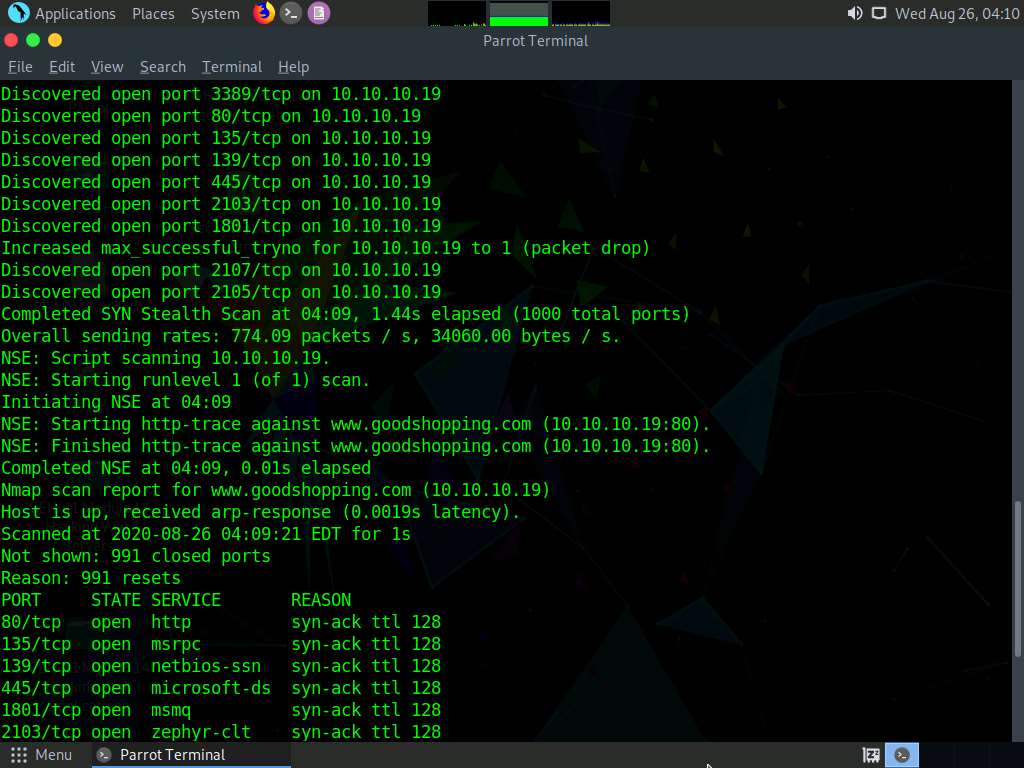
Task: Launch Firefox from the top panel
Action: click(x=264, y=13)
